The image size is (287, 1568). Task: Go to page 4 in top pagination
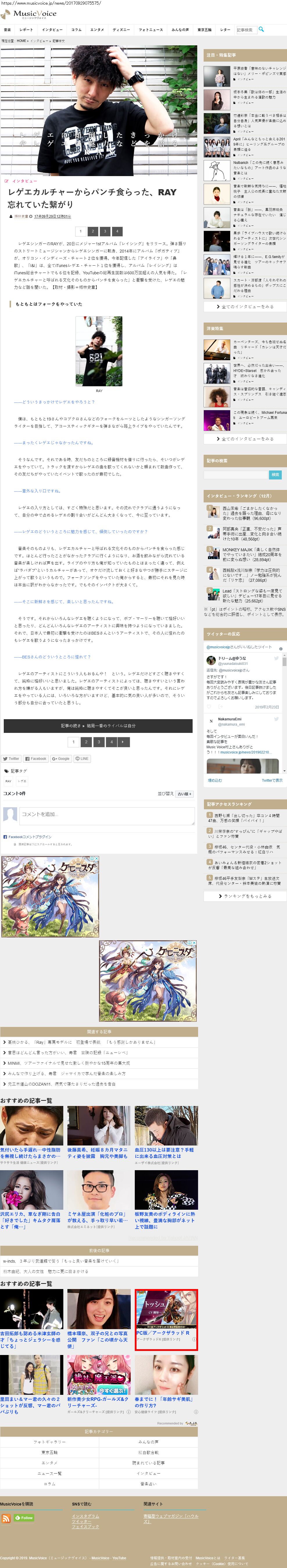tap(117, 231)
